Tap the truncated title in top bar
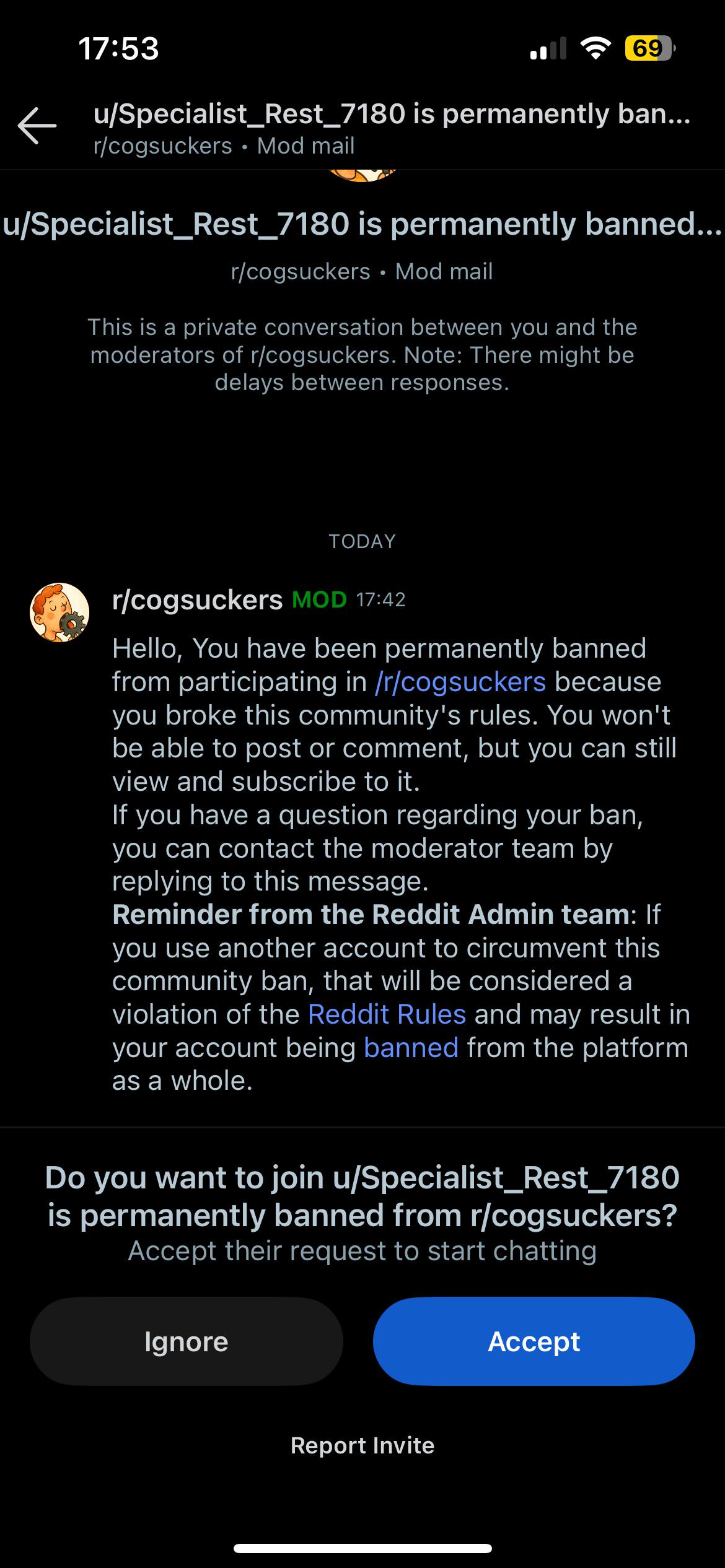The height and width of the screenshot is (1568, 725). [392, 114]
